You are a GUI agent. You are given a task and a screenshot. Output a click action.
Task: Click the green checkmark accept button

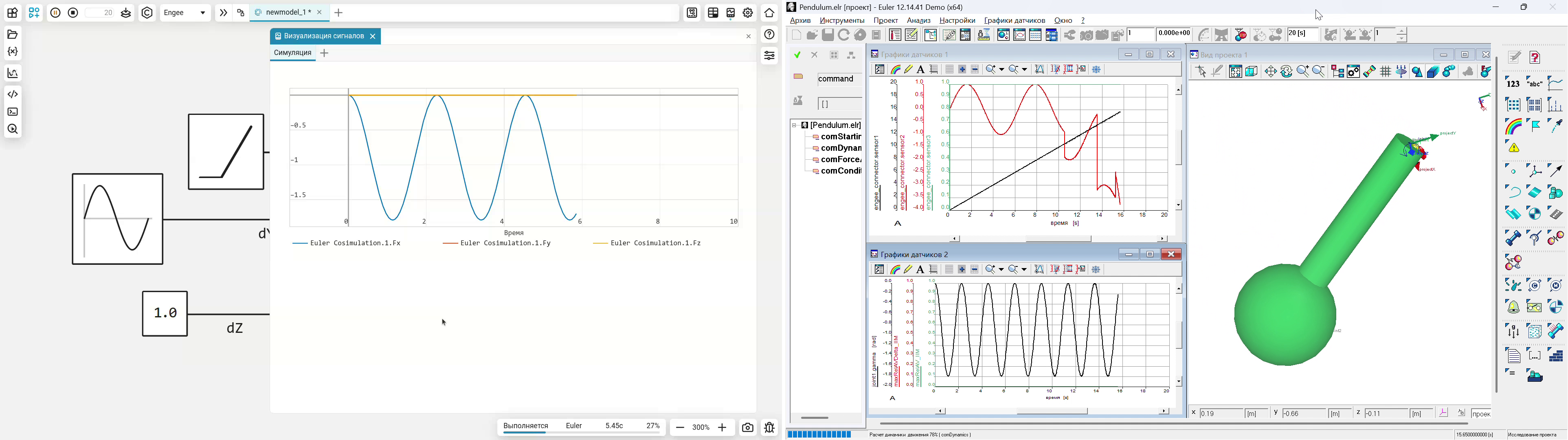coord(797,55)
